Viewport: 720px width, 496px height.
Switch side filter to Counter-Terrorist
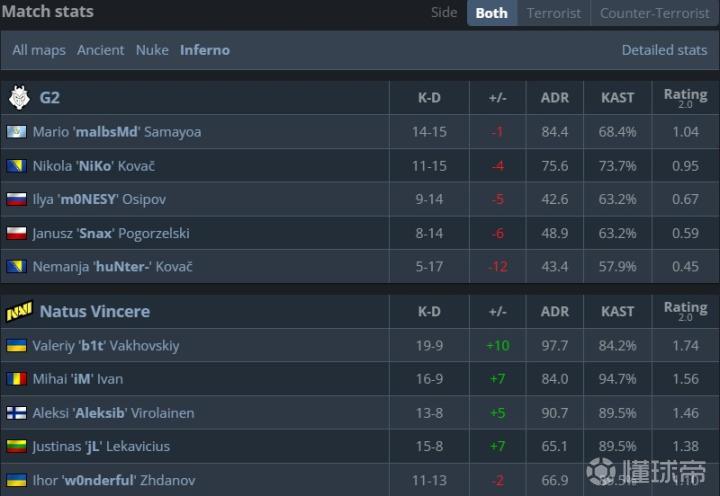tap(655, 13)
